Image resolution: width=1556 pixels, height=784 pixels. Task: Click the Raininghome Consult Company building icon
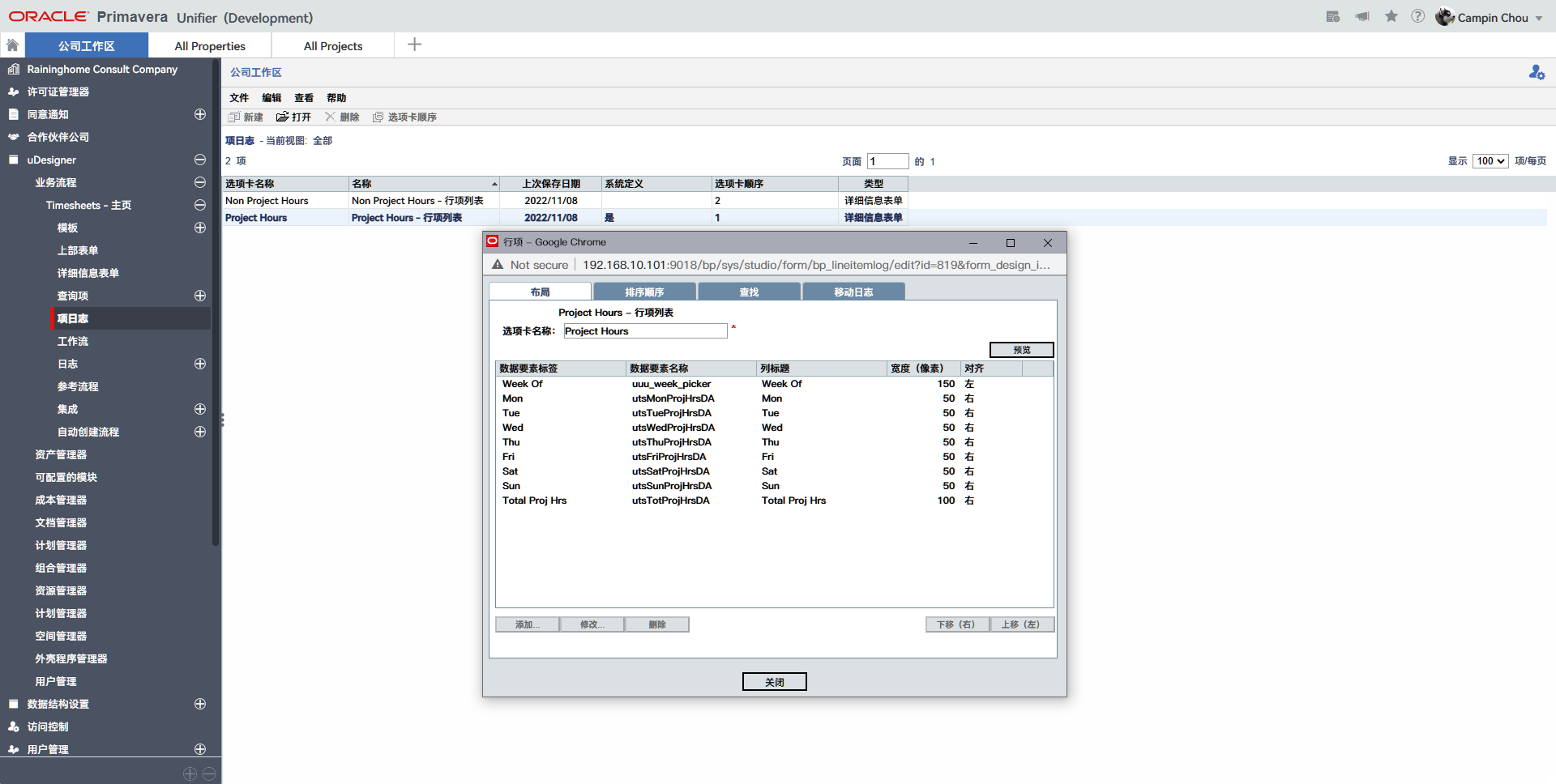tap(13, 70)
